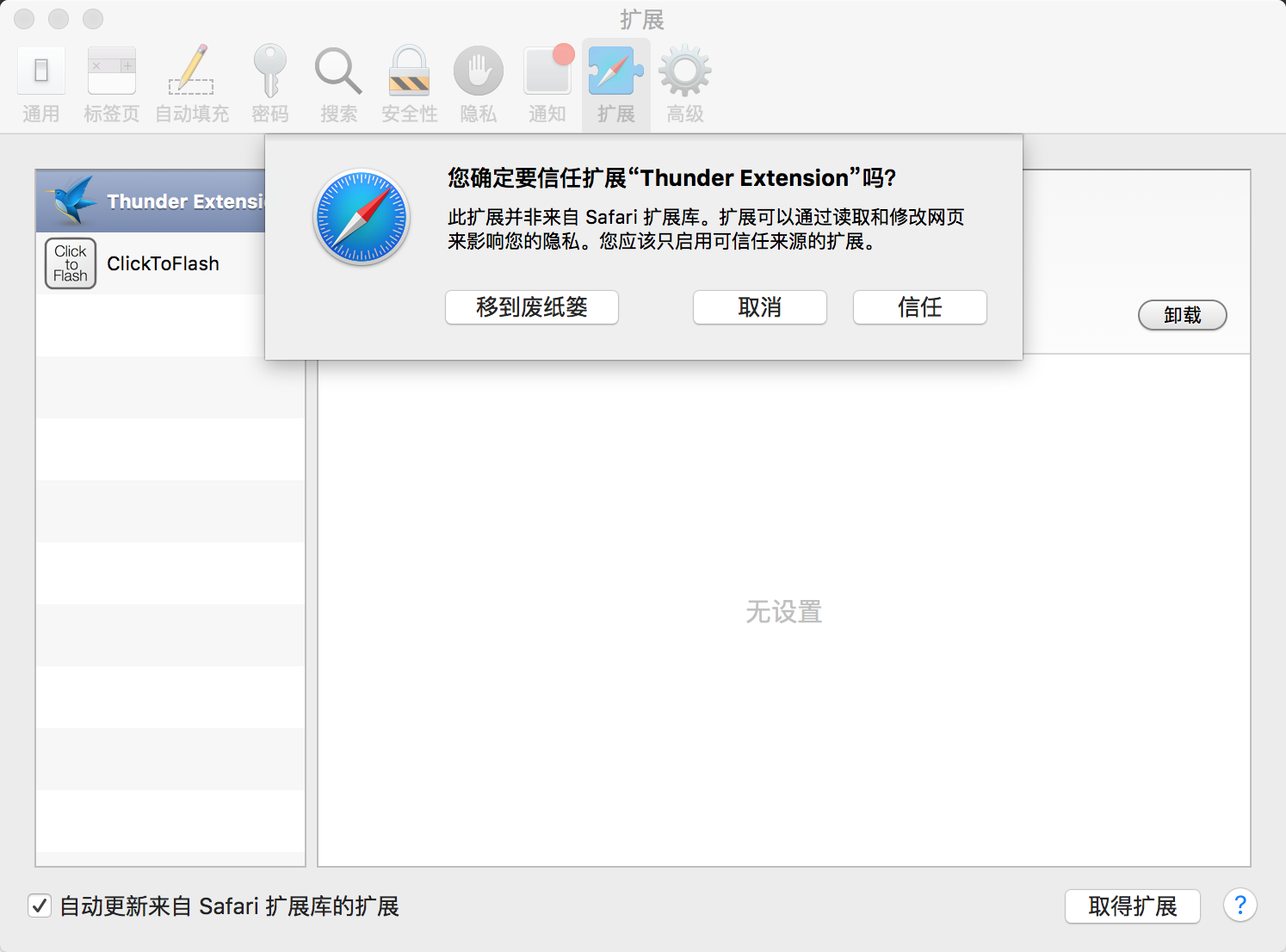Click the Thunder Extension hummingbird icon

point(71,201)
